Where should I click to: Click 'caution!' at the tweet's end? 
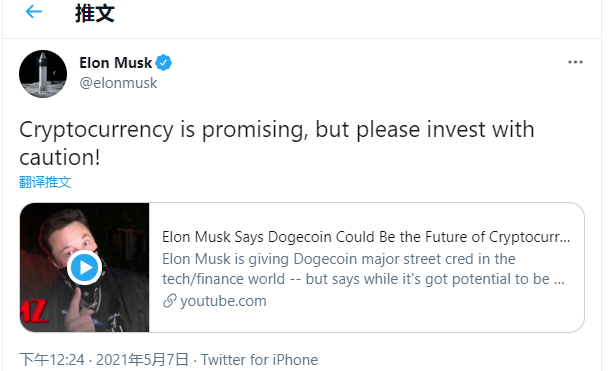tap(60, 158)
